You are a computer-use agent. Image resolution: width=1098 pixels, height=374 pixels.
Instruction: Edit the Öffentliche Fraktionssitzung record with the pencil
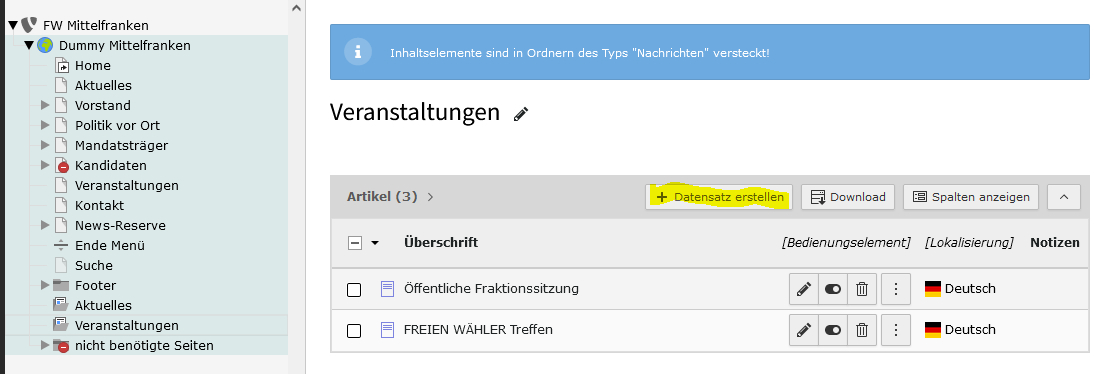click(804, 289)
